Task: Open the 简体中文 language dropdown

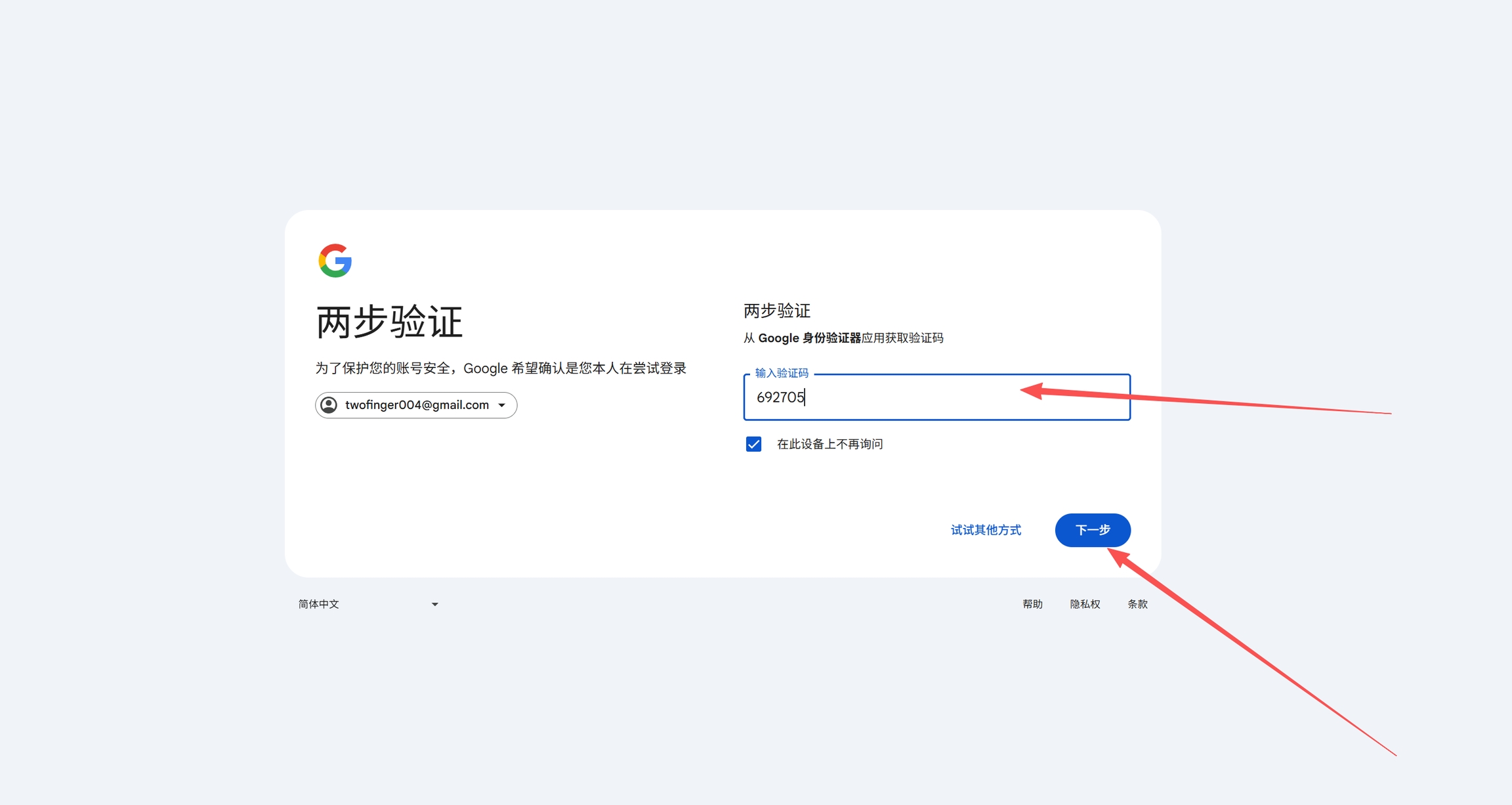Action: (368, 604)
